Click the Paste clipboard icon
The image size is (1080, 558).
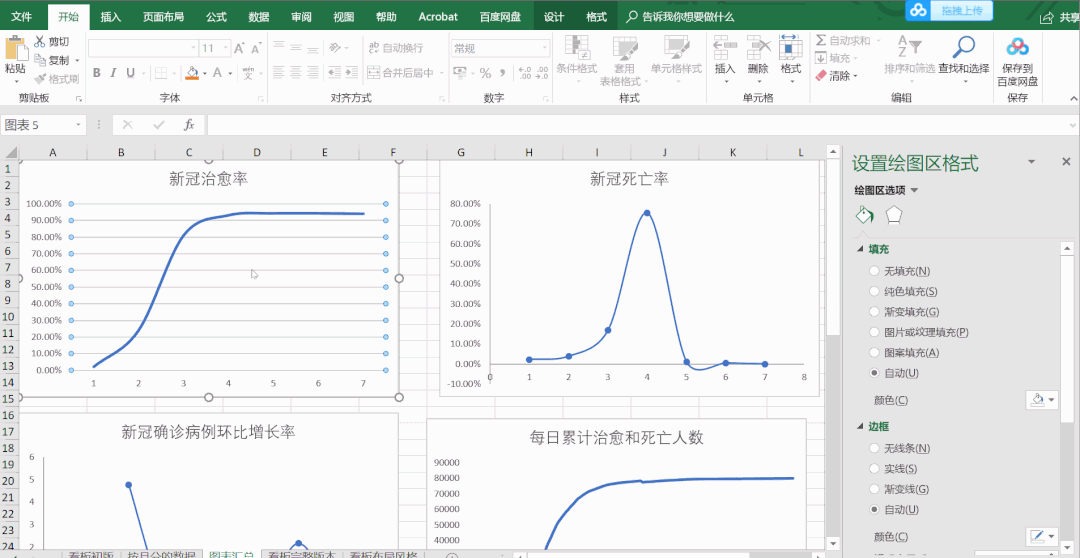tap(15, 48)
